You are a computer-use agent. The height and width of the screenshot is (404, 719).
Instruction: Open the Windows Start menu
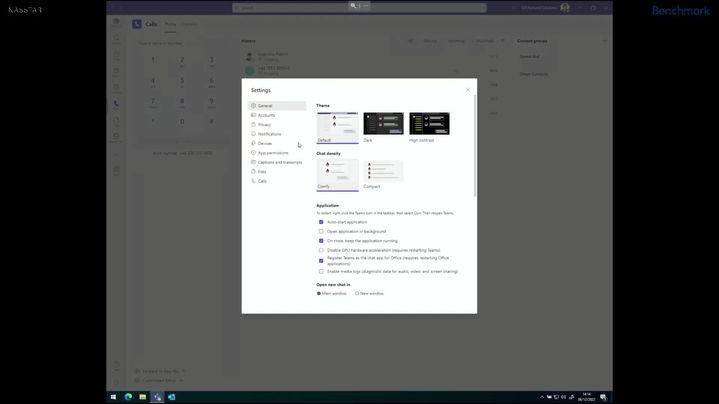pyautogui.click(x=113, y=397)
